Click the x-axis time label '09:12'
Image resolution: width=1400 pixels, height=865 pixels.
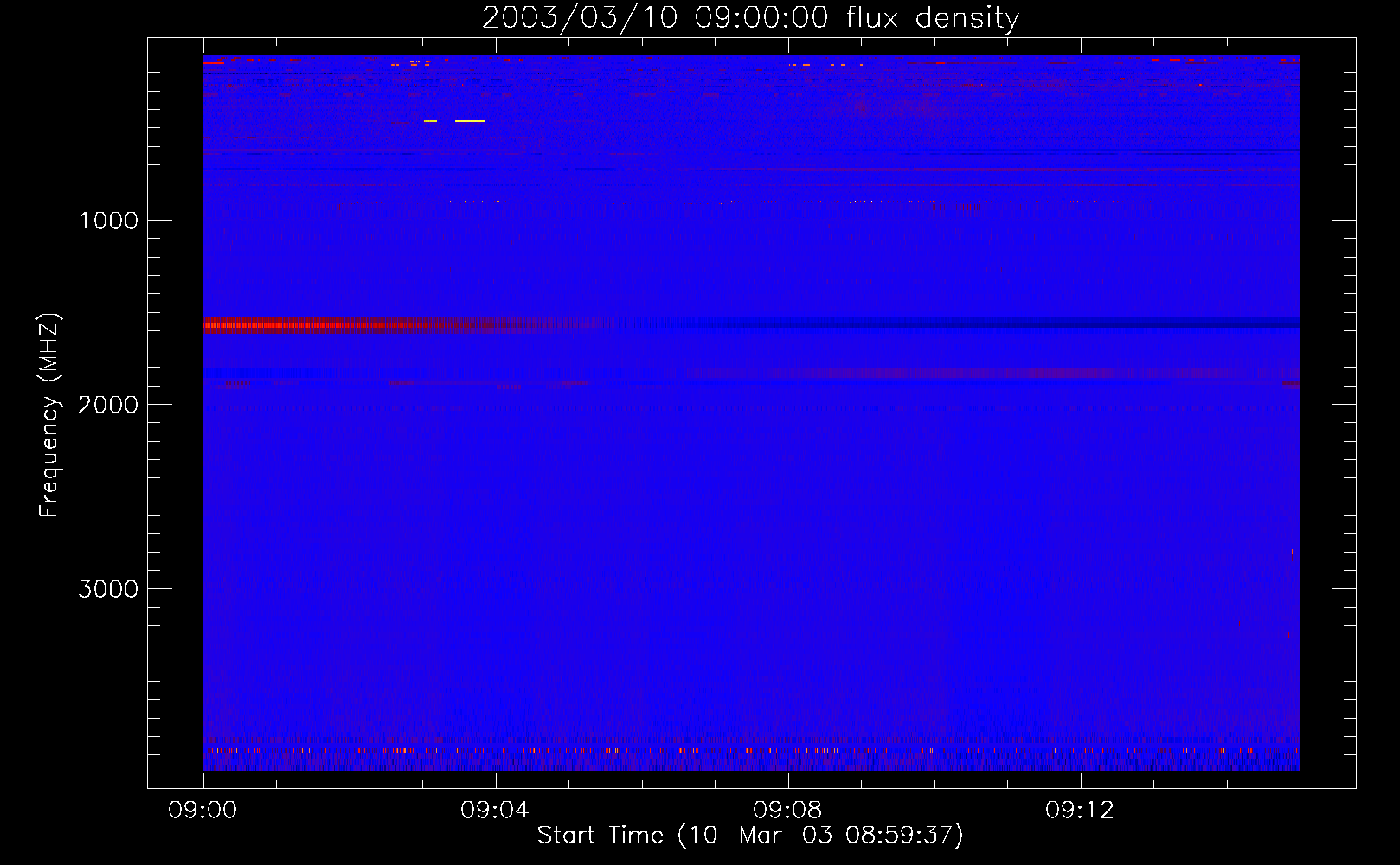point(1080,811)
